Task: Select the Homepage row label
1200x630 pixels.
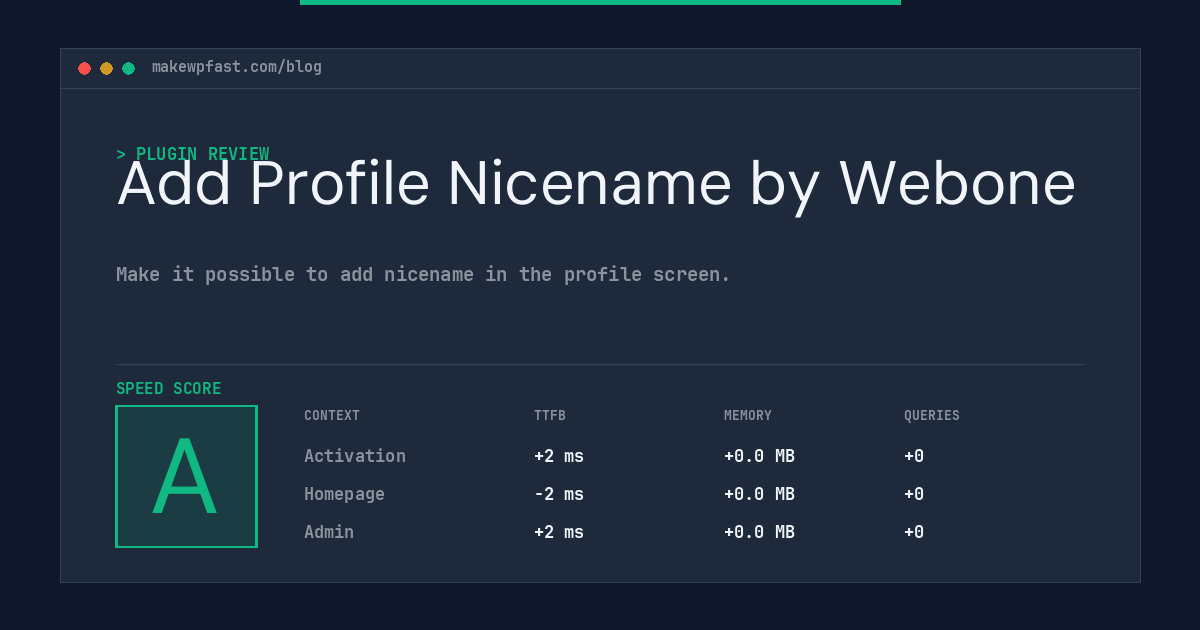Action: pyautogui.click(x=344, y=494)
